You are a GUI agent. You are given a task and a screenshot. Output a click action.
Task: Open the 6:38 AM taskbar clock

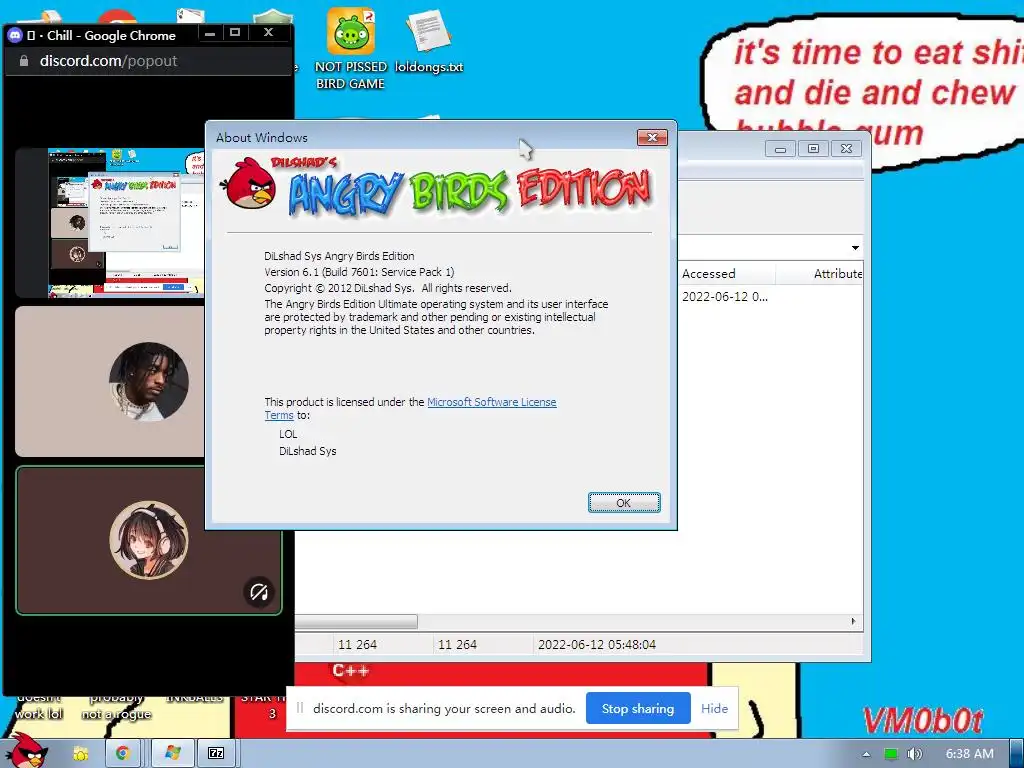tap(969, 754)
